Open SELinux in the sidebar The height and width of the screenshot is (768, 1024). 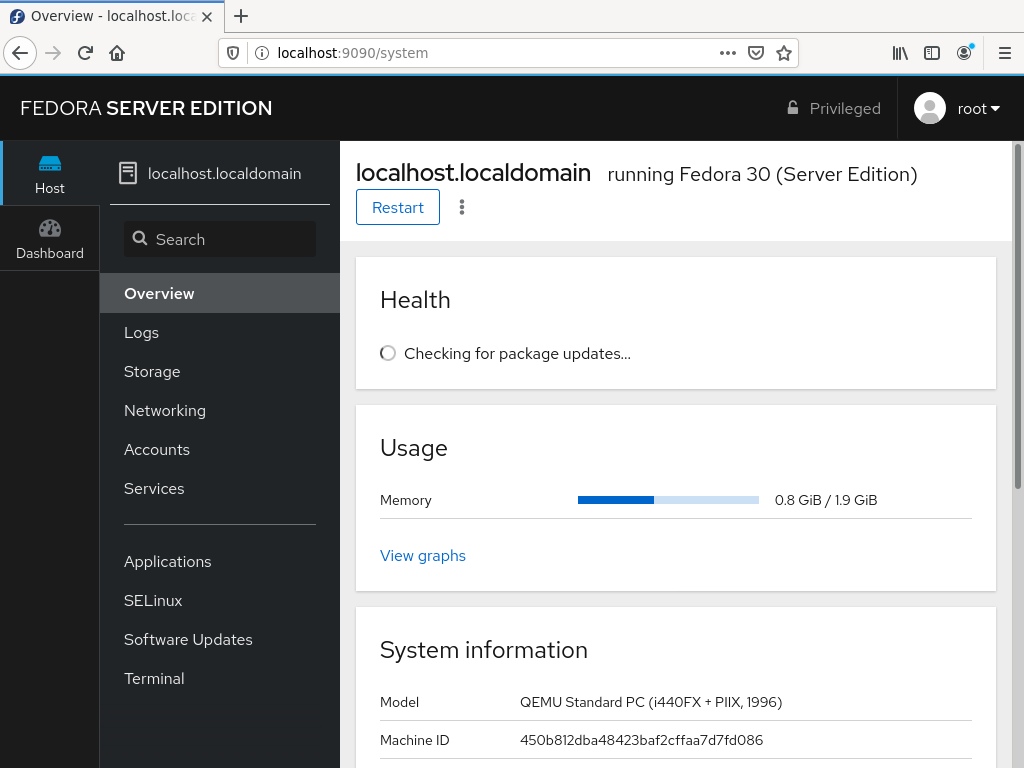tap(219, 601)
